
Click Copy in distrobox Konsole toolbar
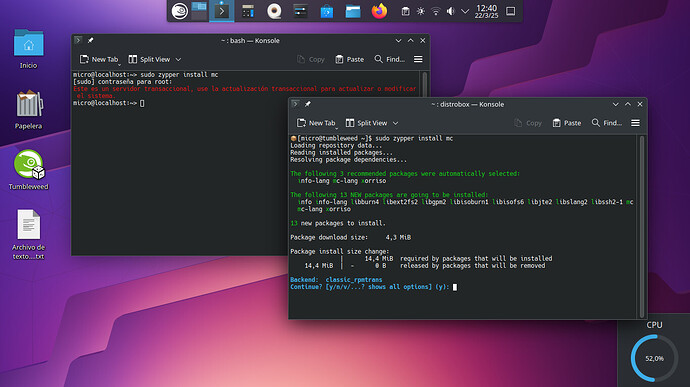coord(528,123)
